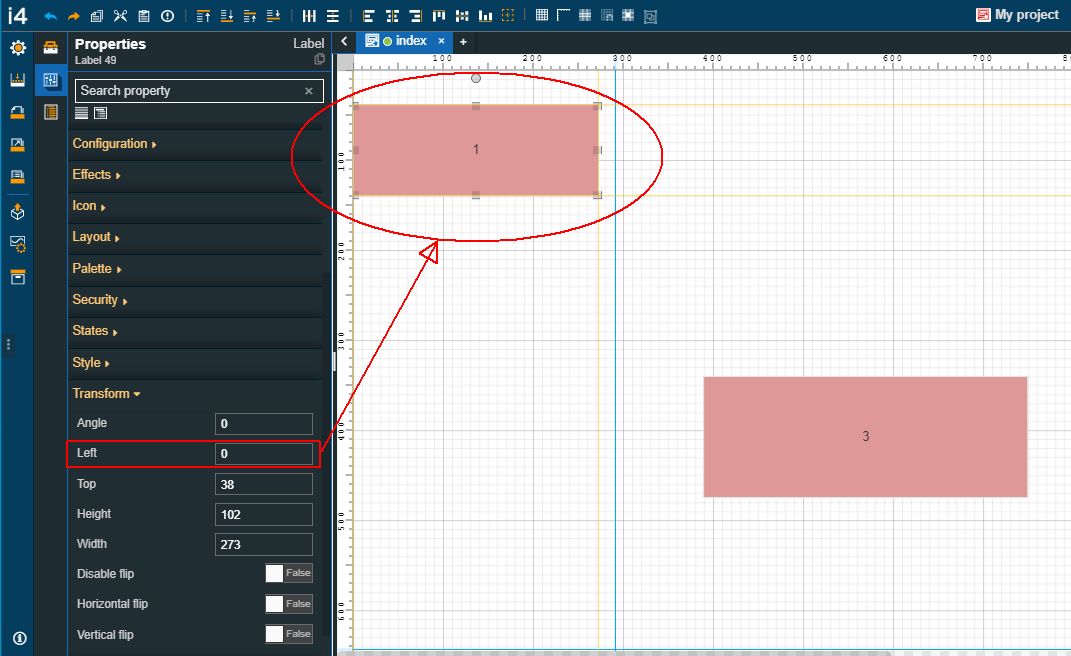The image size is (1071, 656).
Task: Switch to flat list property view icon
Action: 81,113
